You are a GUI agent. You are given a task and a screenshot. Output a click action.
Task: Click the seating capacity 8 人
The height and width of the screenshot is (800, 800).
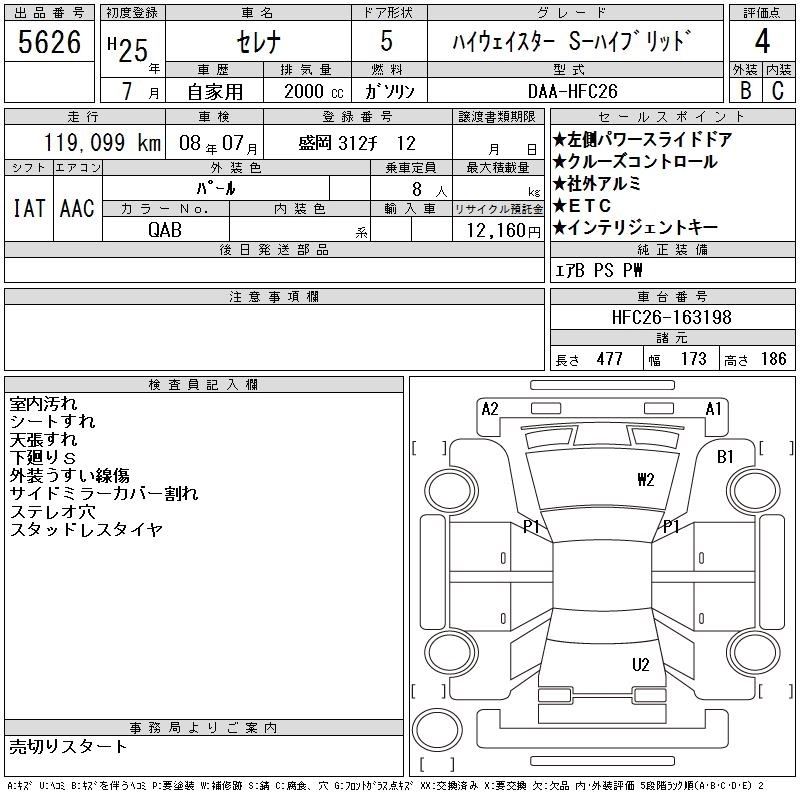click(430, 189)
